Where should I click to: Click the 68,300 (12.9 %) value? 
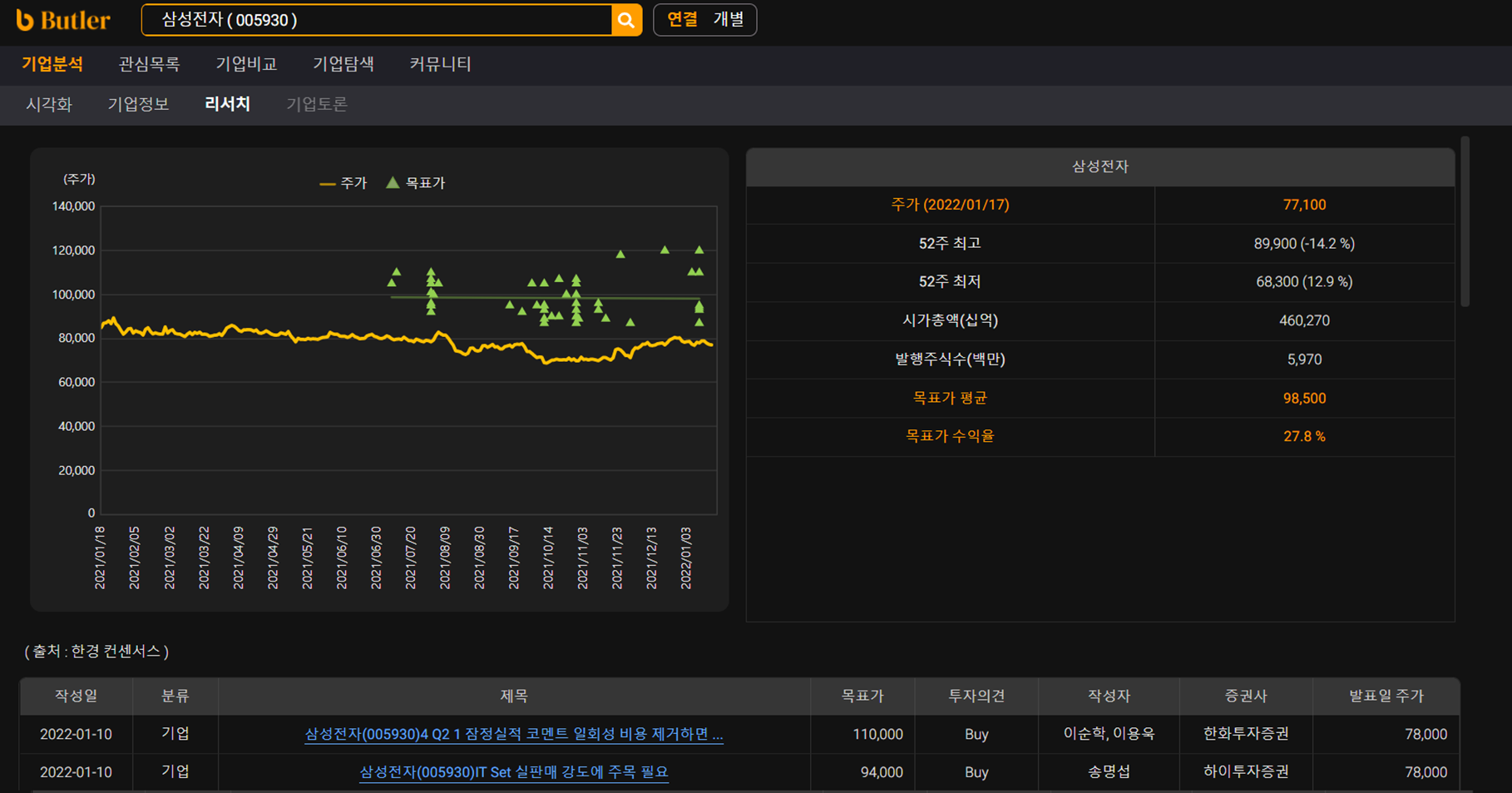click(x=1304, y=282)
